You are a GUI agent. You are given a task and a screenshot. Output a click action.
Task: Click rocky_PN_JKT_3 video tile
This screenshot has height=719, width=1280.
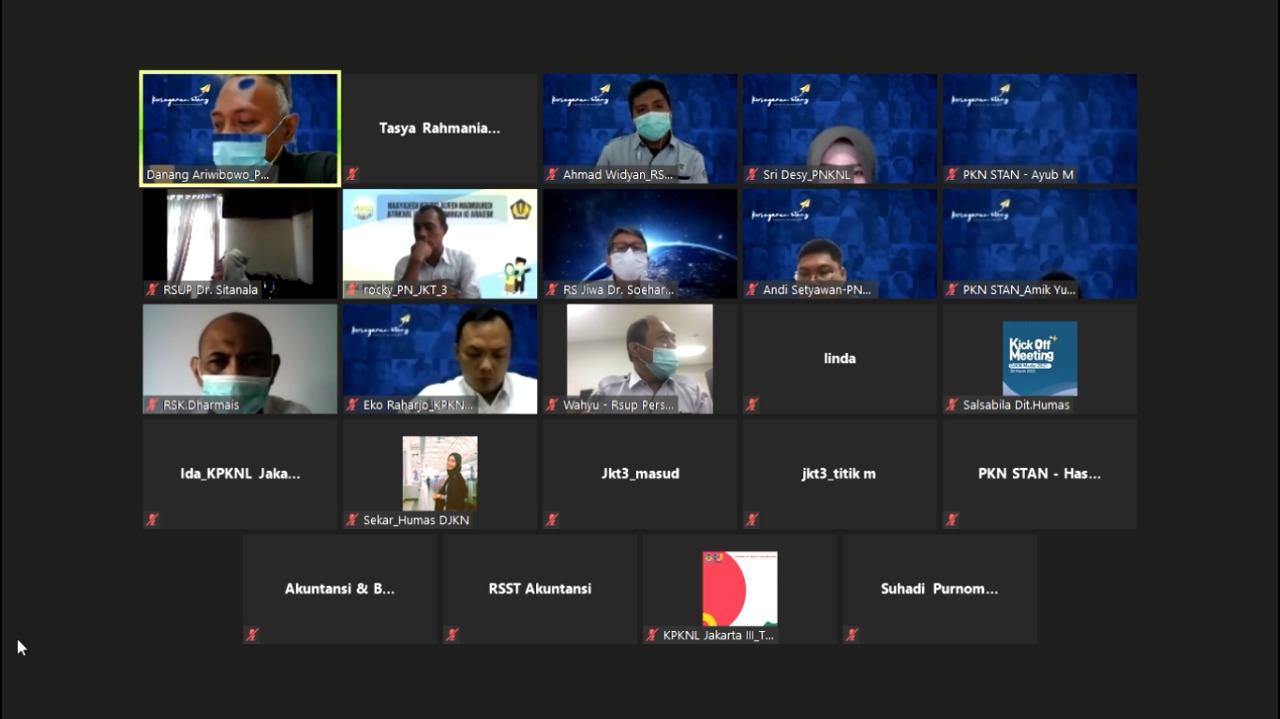click(x=440, y=243)
